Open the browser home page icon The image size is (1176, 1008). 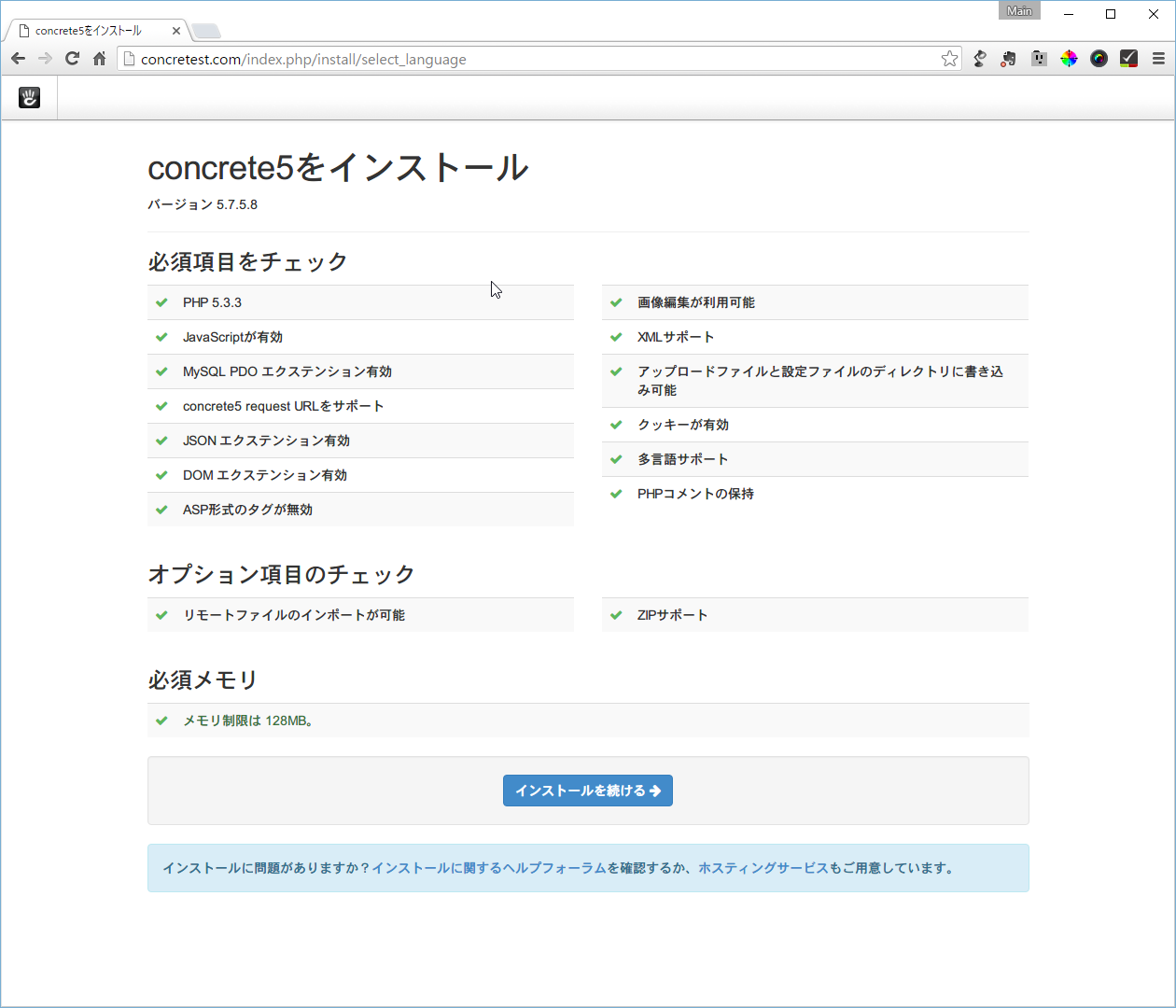pos(99,59)
